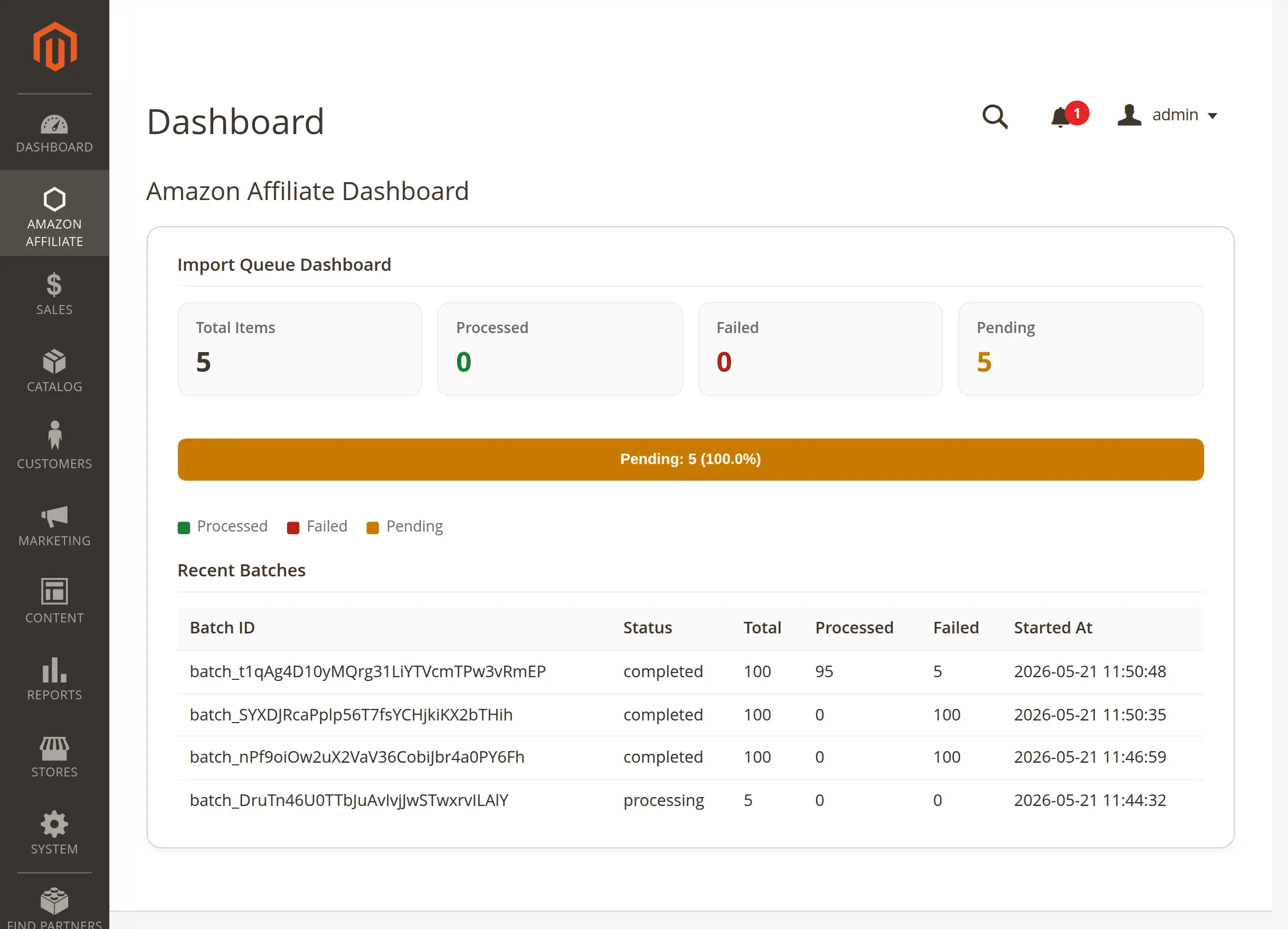Click the Recent Batches heading
The image size is (1288, 929).
point(241,570)
